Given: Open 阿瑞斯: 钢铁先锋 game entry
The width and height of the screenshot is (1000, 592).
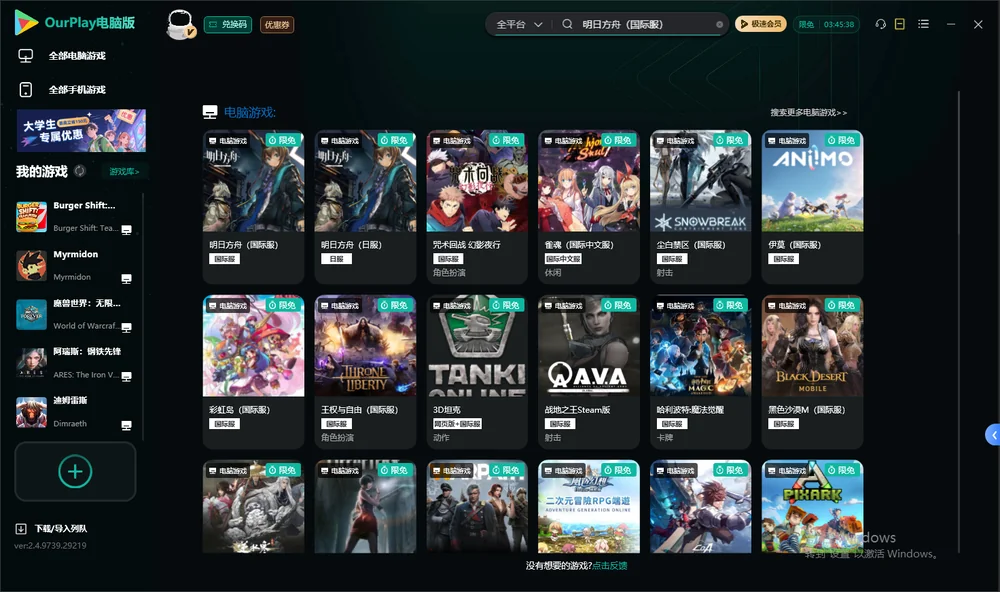Looking at the screenshot, I should [x=74, y=363].
